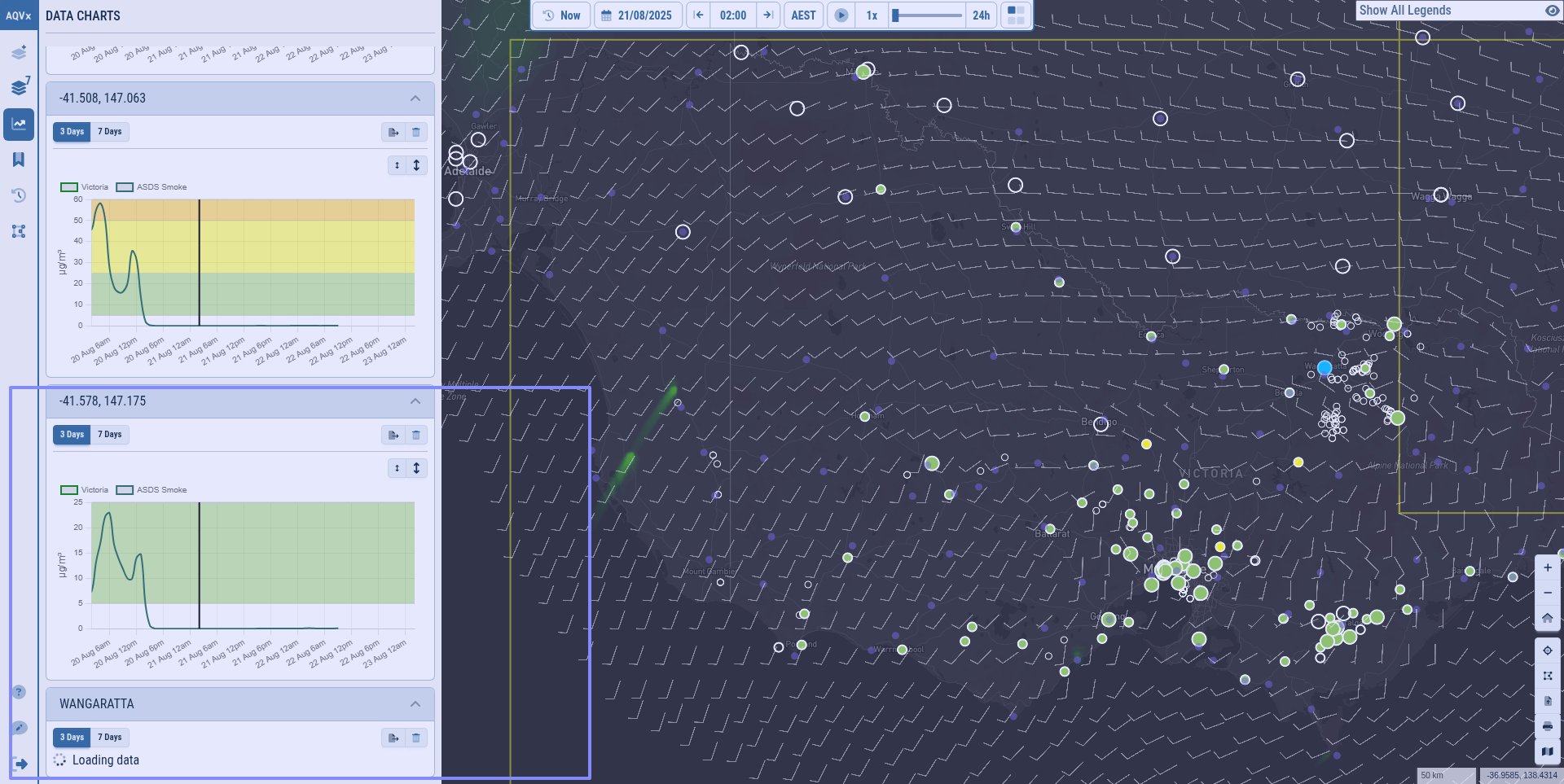Image resolution: width=1564 pixels, height=784 pixels.
Task: Delete the -41.508, 147.063 chart with trash icon
Action: pos(416,132)
